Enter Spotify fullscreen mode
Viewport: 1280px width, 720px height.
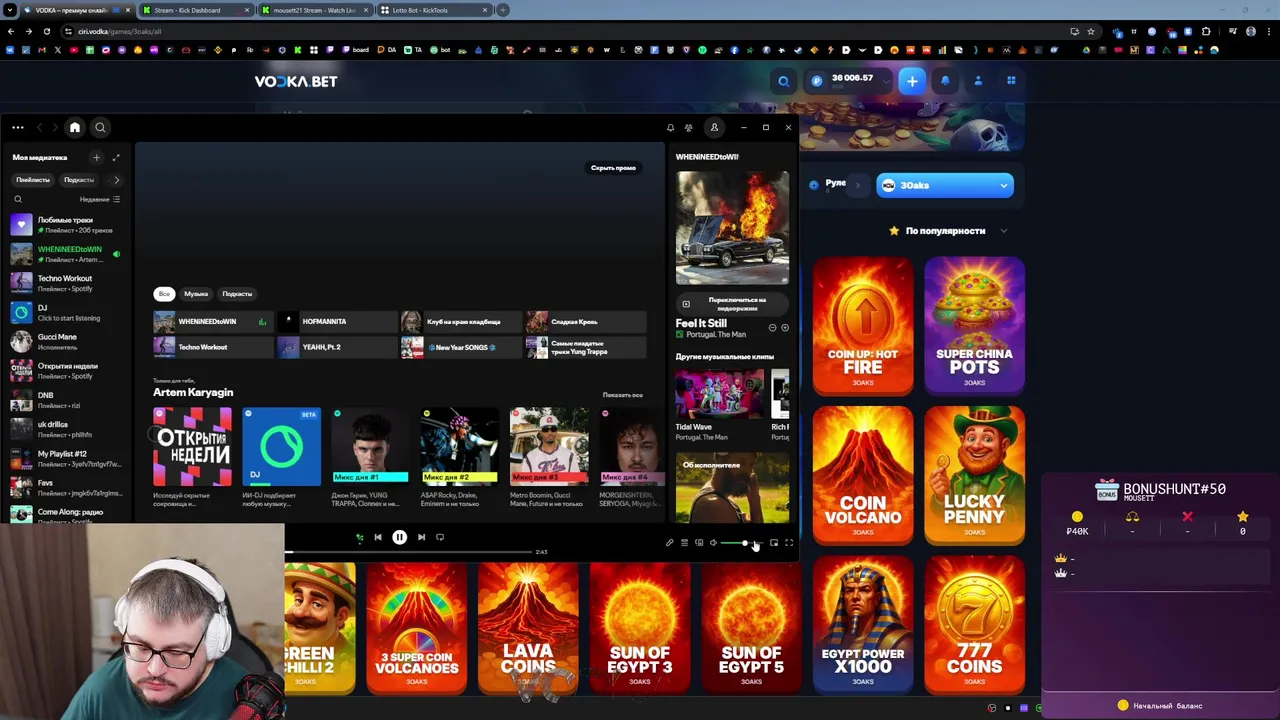click(789, 542)
